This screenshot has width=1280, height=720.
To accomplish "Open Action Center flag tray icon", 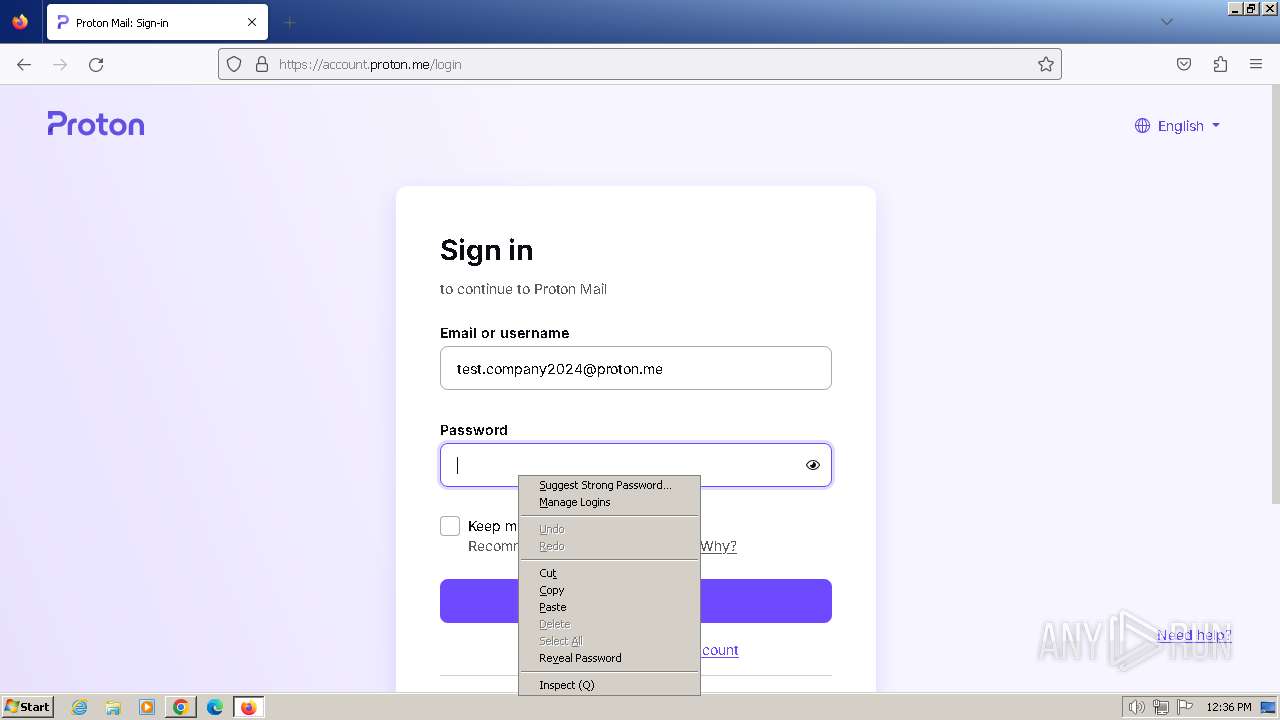I will (1185, 707).
